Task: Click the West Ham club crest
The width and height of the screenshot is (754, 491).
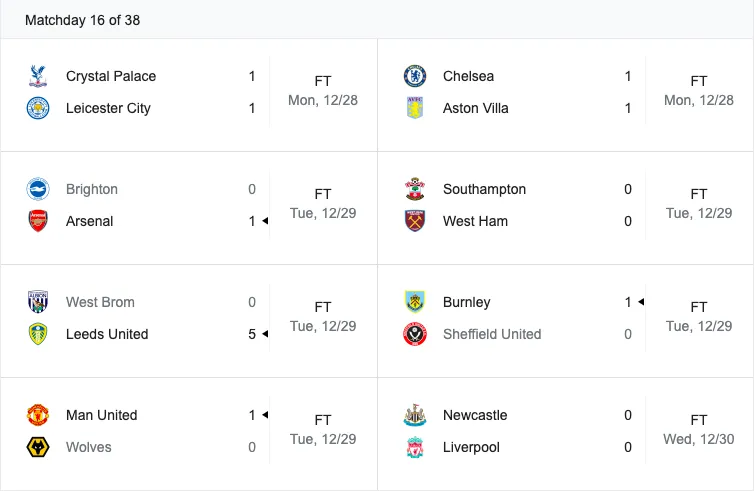Action: pyautogui.click(x=415, y=221)
